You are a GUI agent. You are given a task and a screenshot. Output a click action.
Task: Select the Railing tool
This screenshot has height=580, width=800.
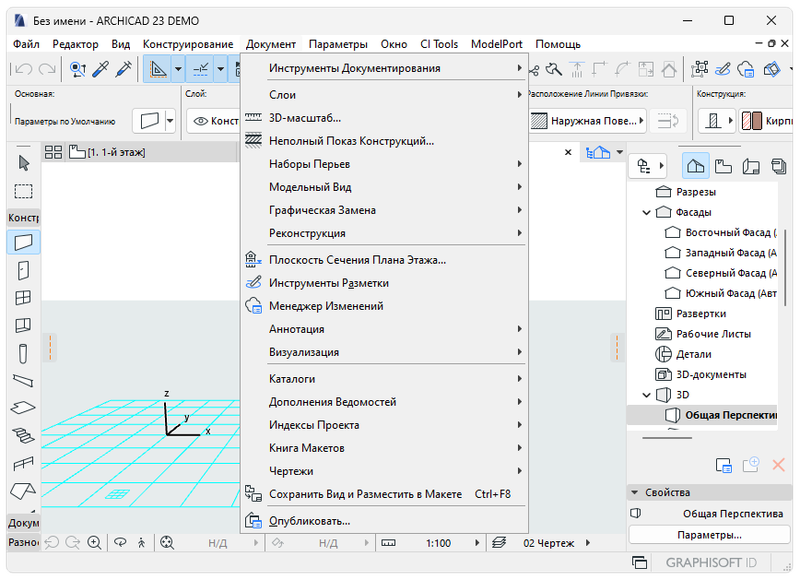23,463
